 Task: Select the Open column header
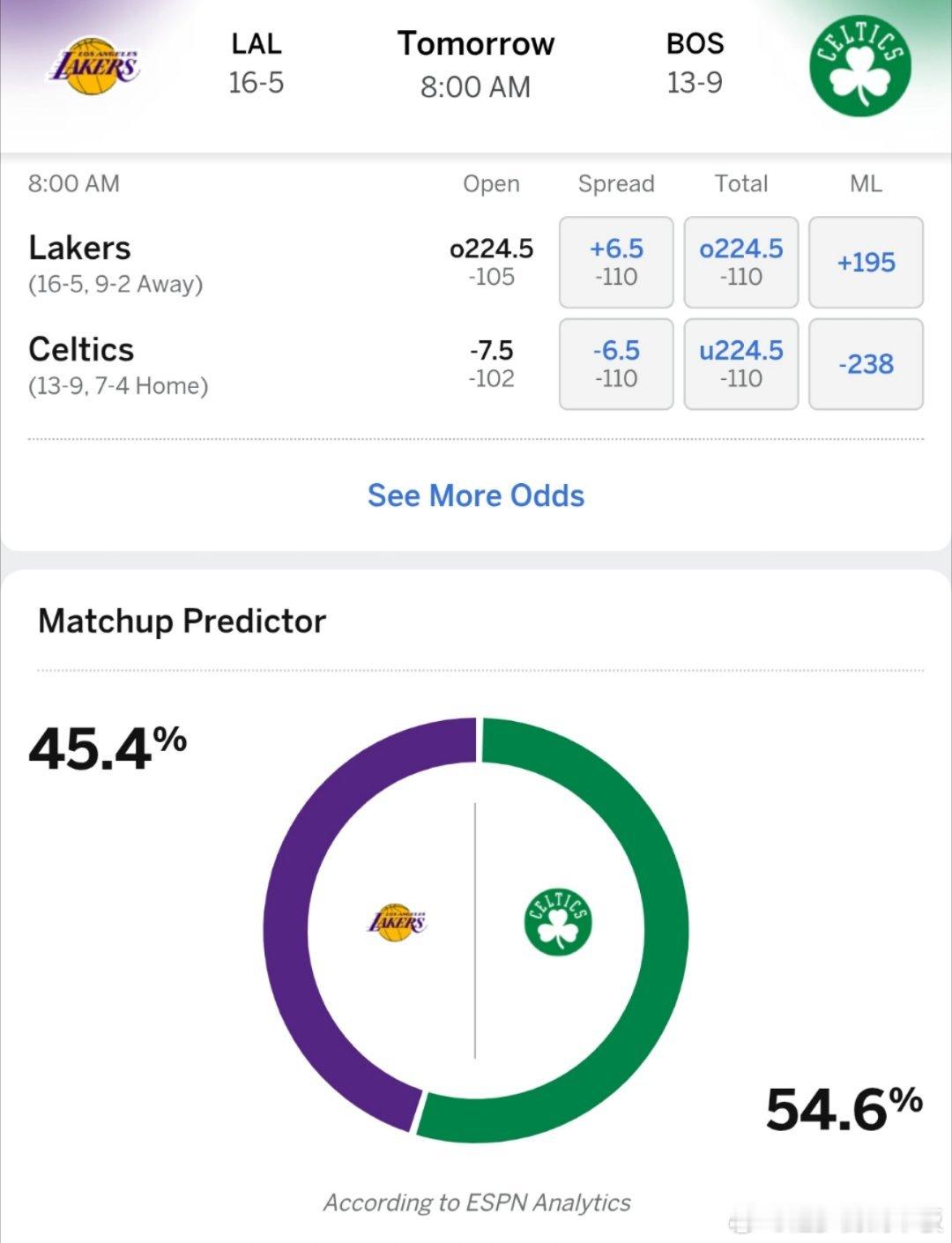pos(492,183)
